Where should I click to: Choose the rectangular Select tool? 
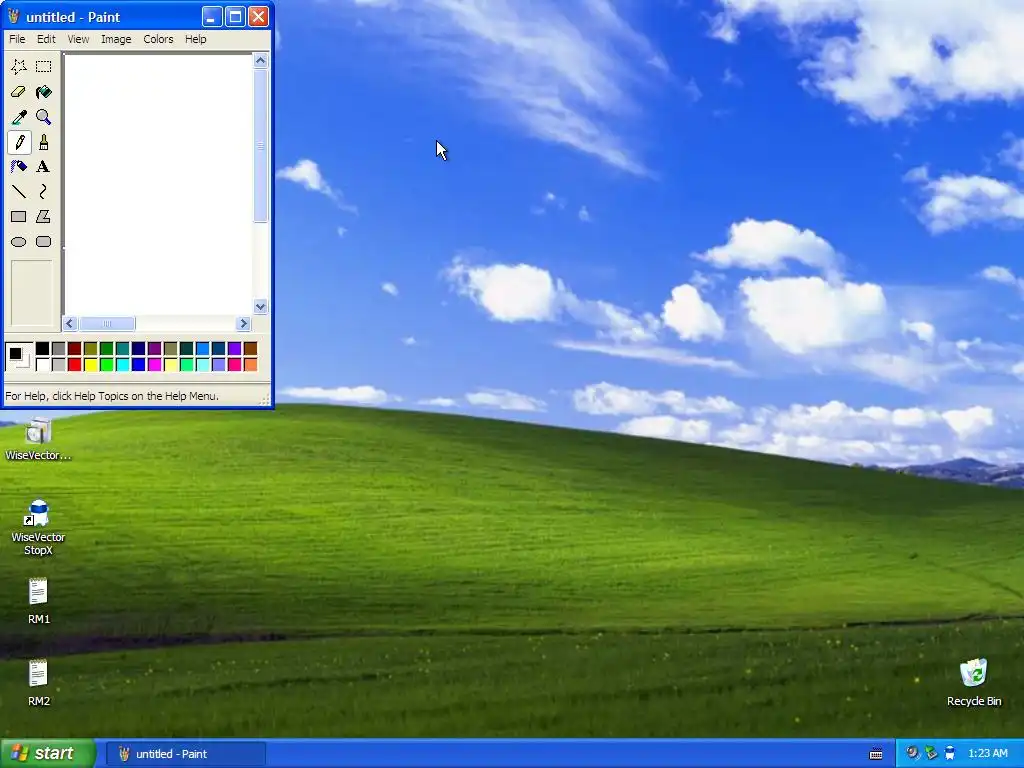click(44, 67)
